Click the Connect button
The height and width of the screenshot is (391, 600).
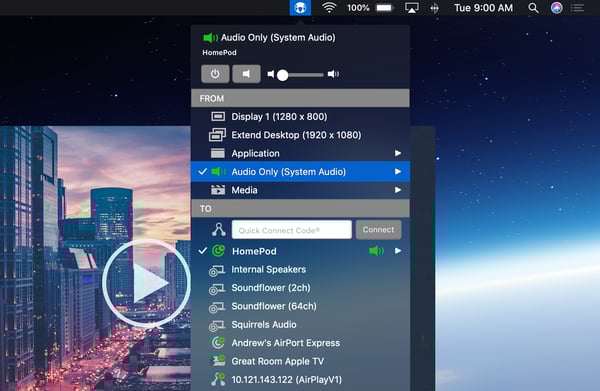[x=378, y=230]
